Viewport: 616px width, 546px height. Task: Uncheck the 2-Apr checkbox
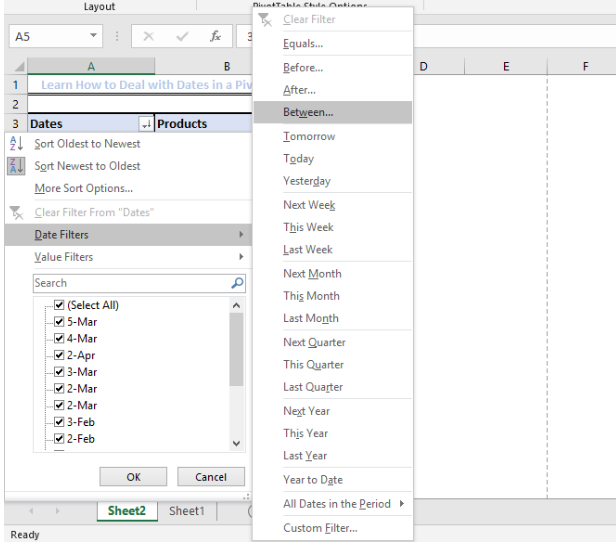(x=59, y=355)
